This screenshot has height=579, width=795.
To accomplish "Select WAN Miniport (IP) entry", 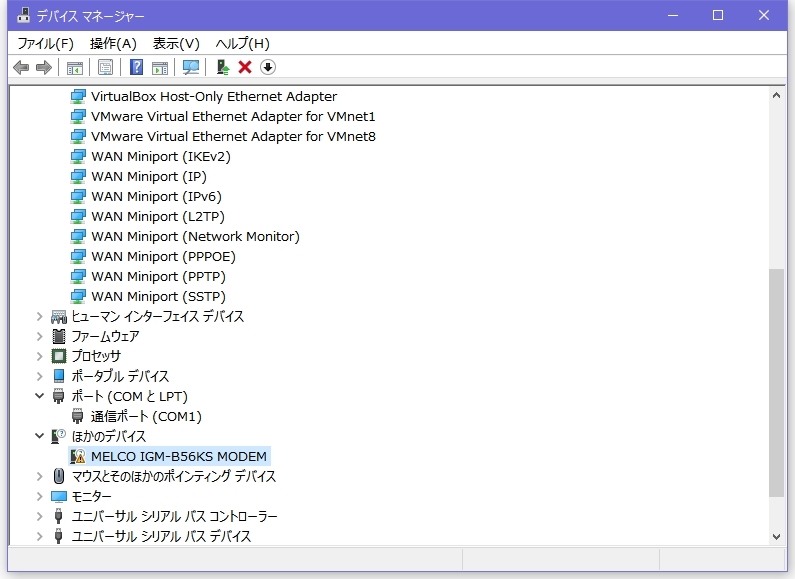I will (149, 176).
